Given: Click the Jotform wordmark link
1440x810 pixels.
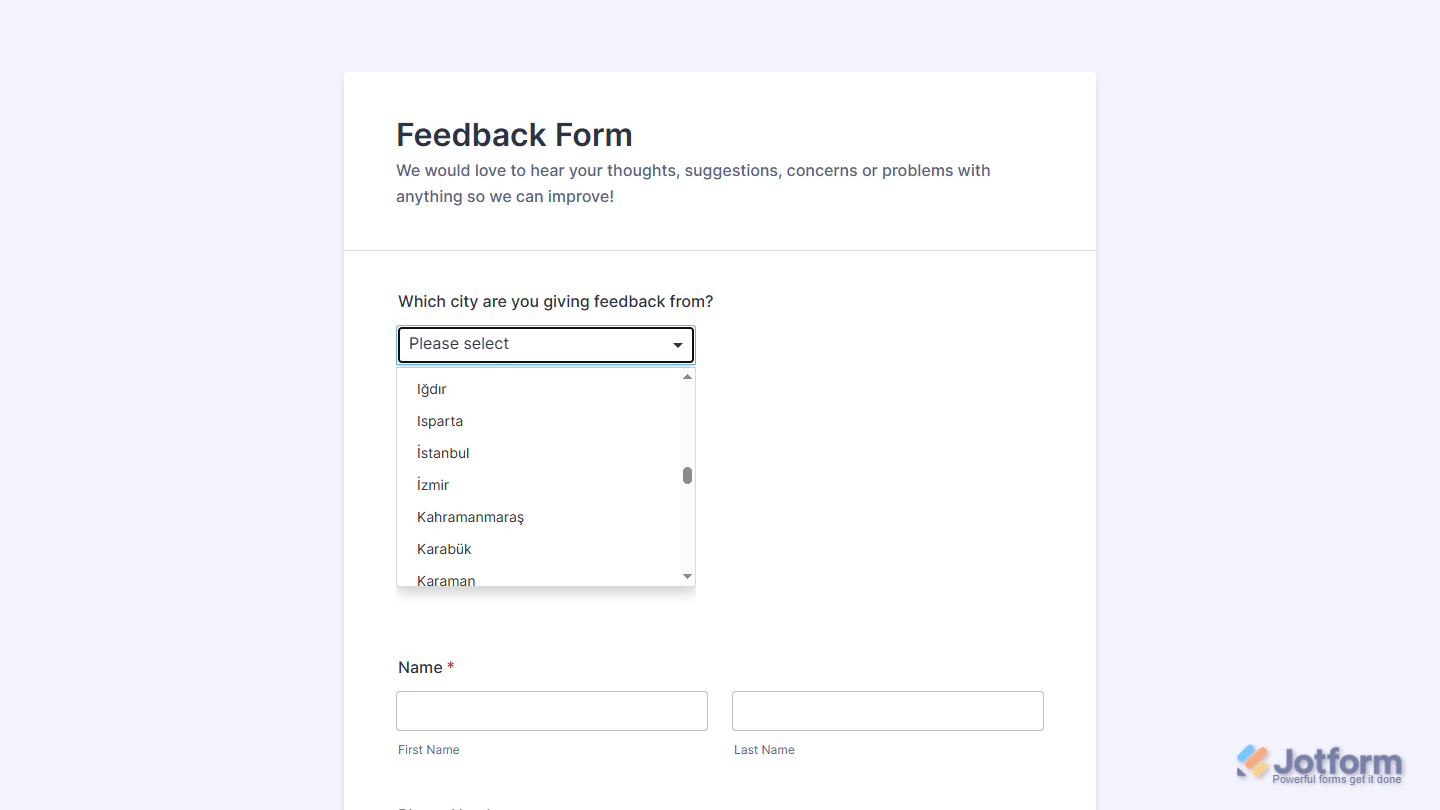Looking at the screenshot, I should click(1340, 761).
